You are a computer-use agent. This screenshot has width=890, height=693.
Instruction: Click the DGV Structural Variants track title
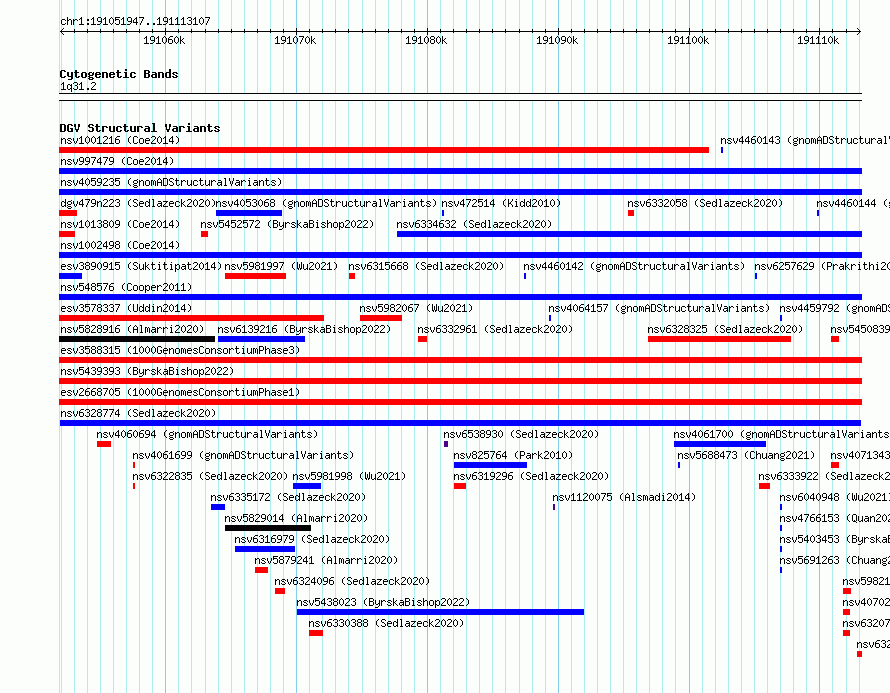point(140,128)
